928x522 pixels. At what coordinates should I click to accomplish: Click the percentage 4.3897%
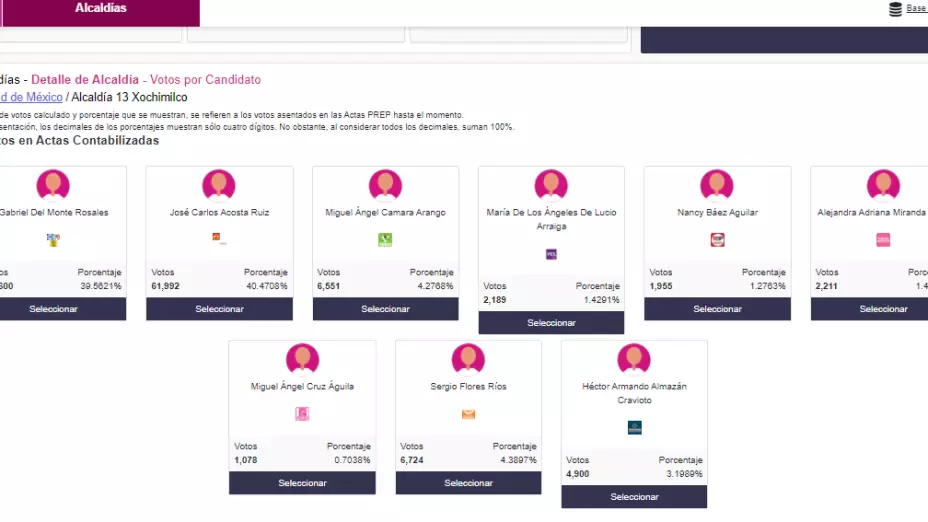click(x=518, y=460)
